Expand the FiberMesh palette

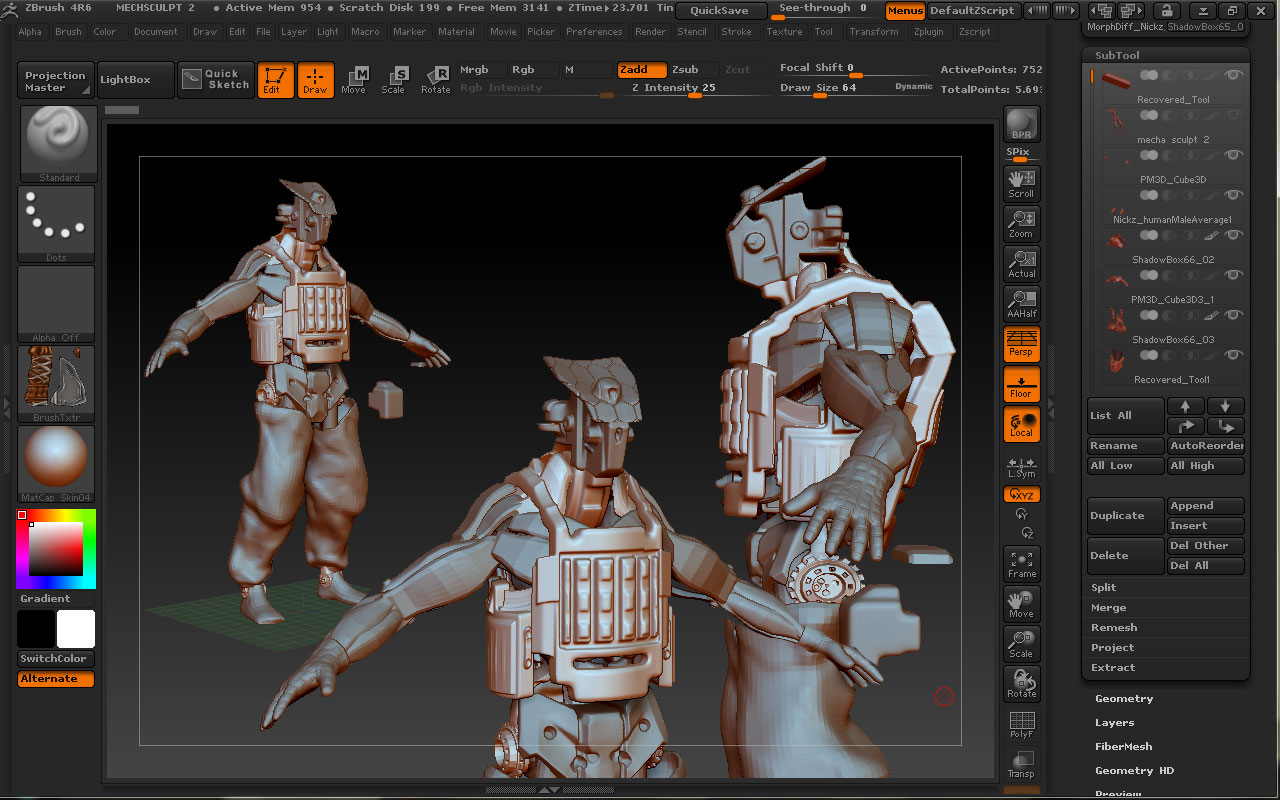1123,747
